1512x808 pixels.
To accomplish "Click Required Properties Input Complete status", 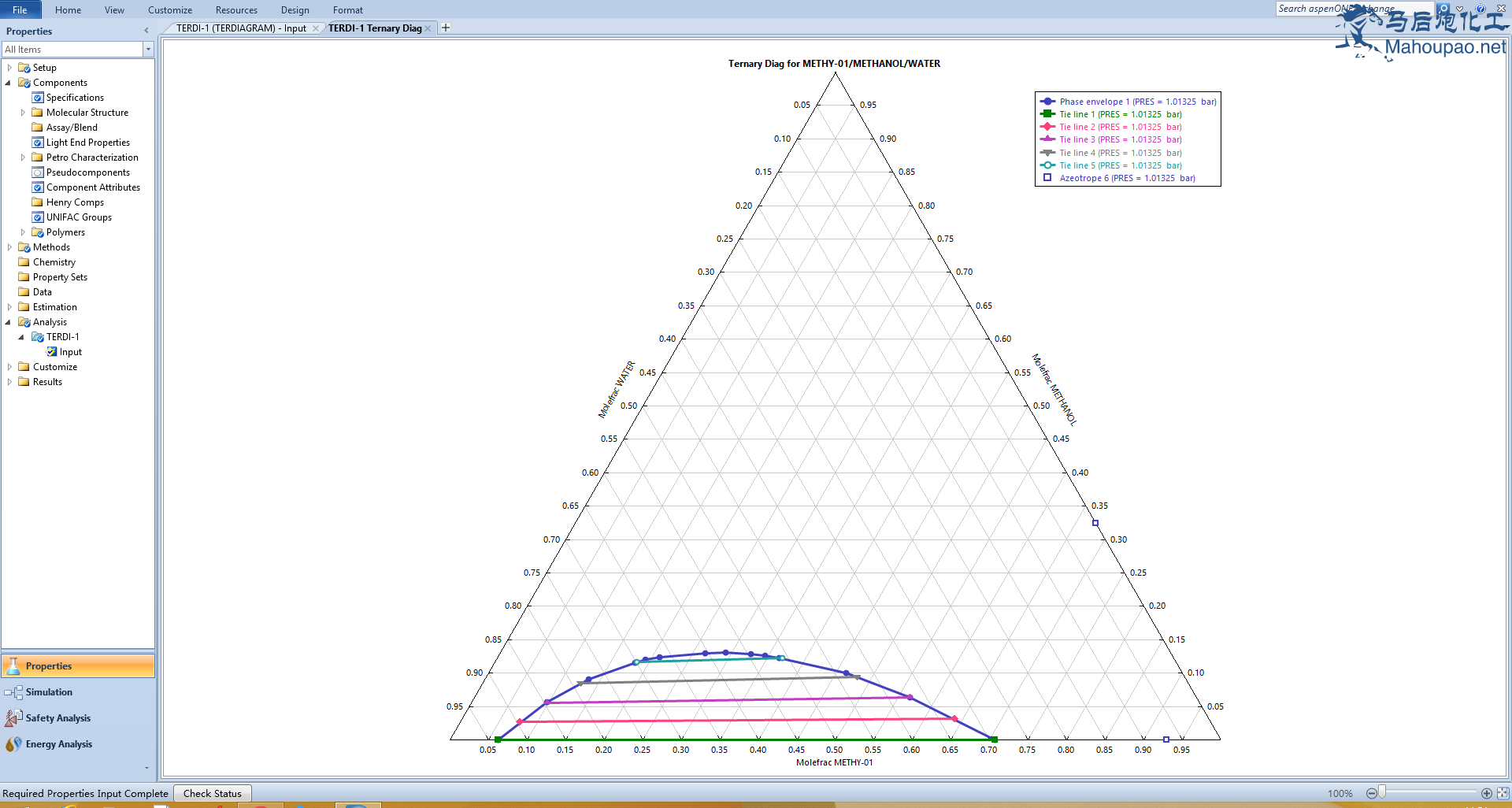I will click(85, 794).
